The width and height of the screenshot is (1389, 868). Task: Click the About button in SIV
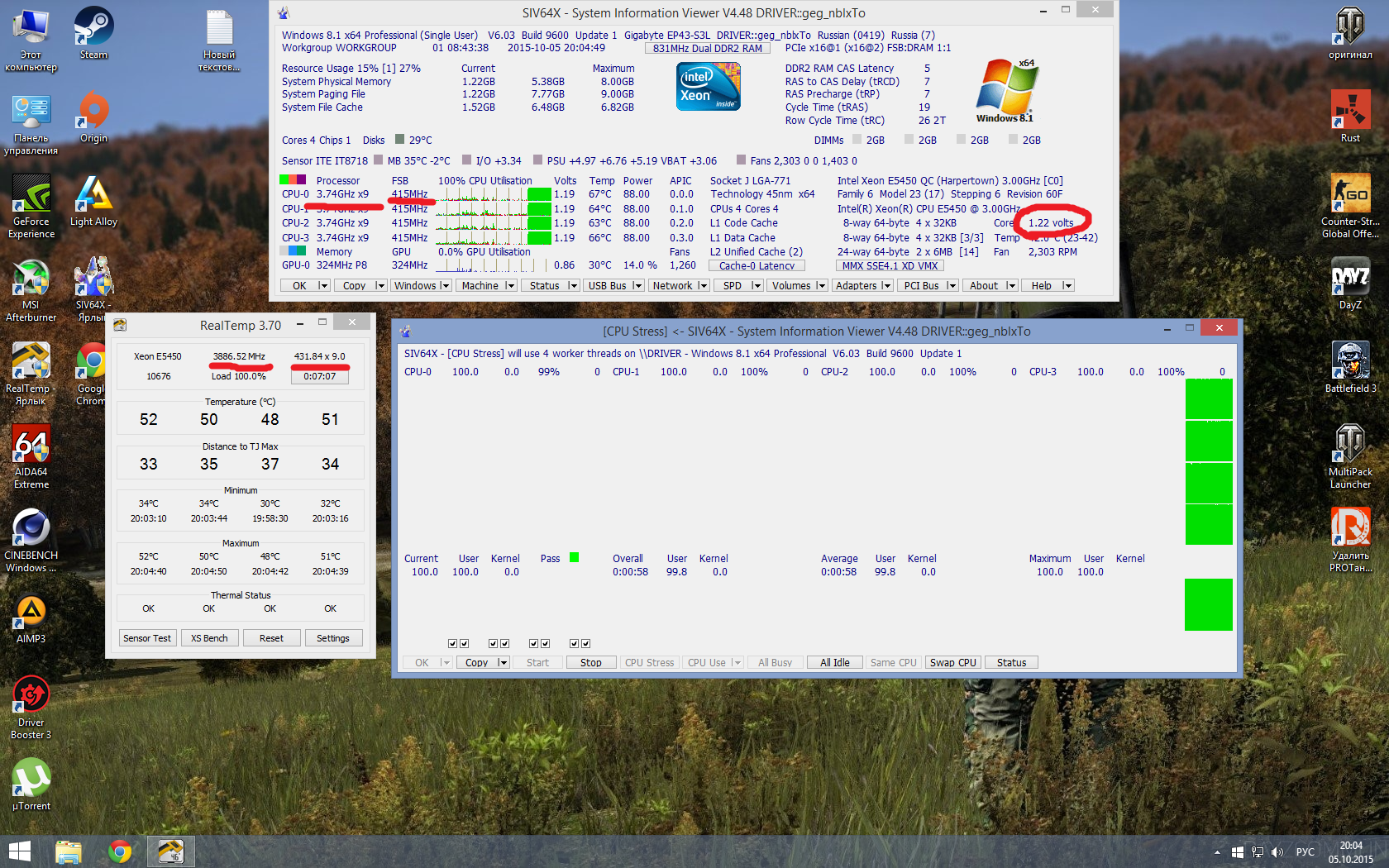coord(984,286)
